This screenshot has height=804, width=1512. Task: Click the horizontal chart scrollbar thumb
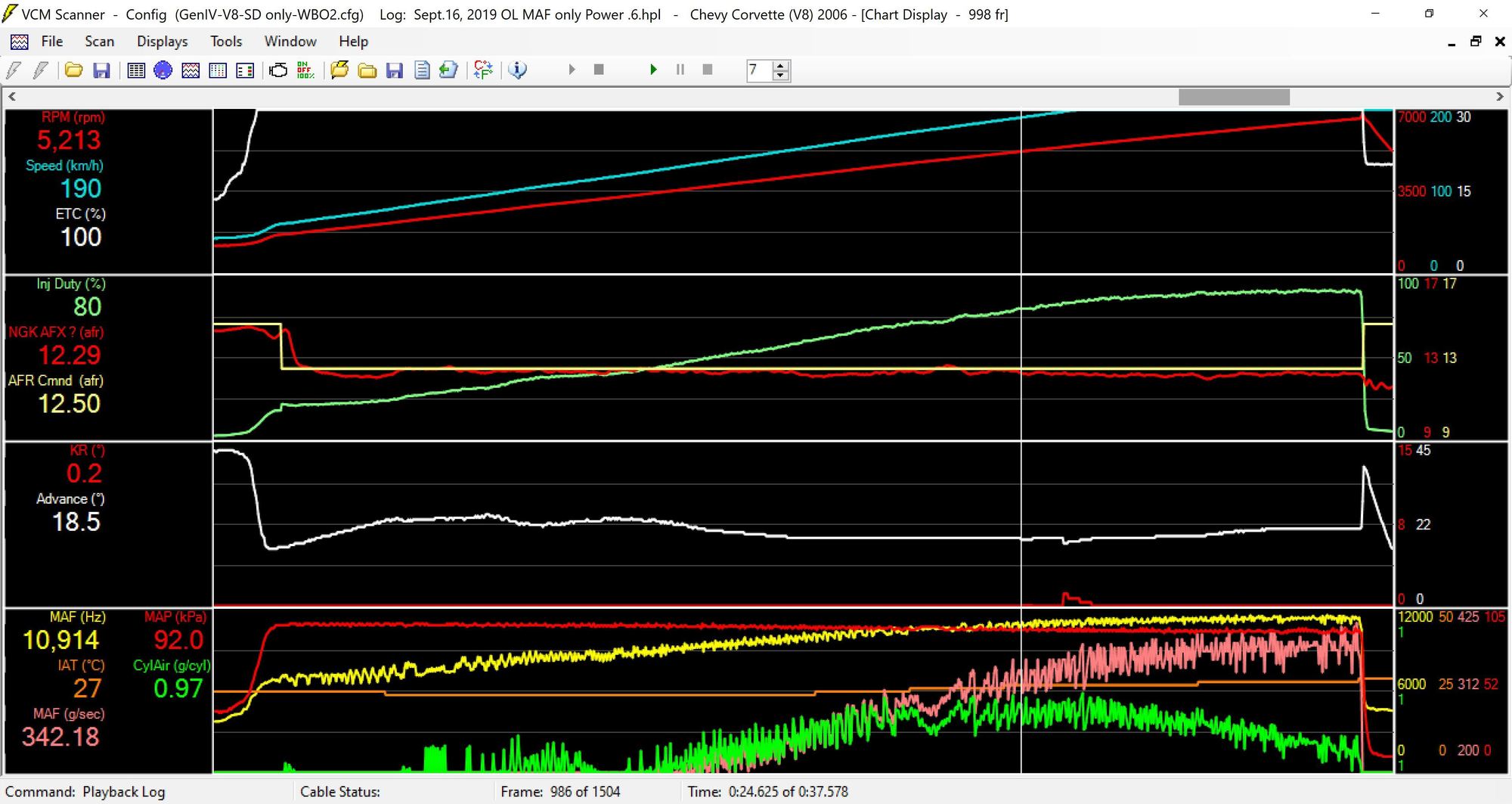[x=1234, y=97]
